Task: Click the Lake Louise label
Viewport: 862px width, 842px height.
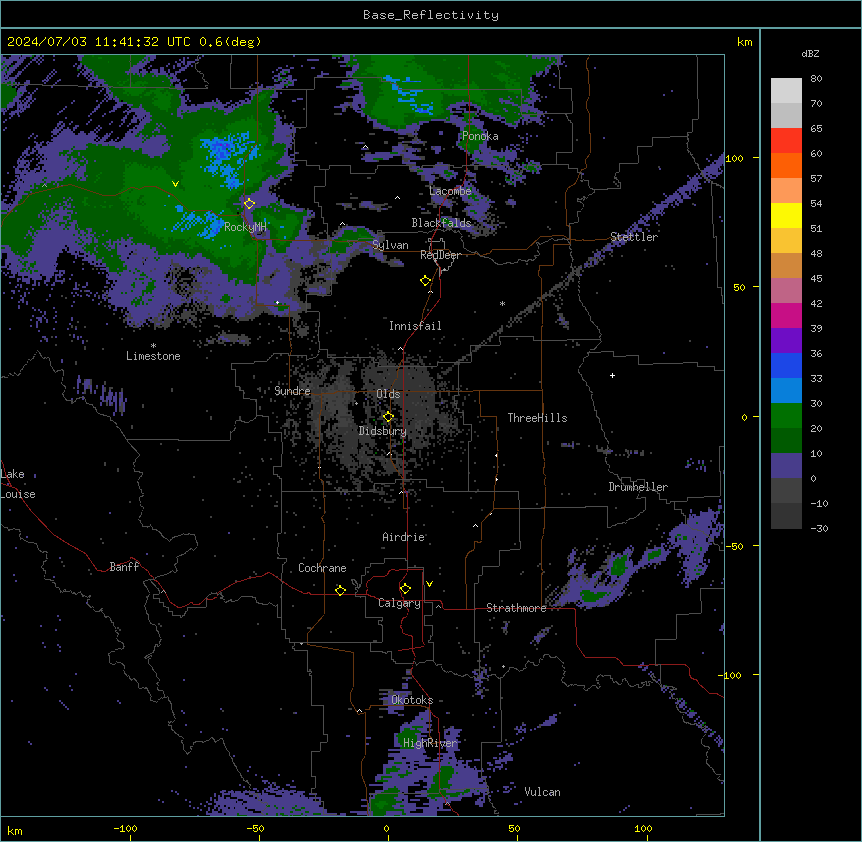Action: [x=18, y=484]
